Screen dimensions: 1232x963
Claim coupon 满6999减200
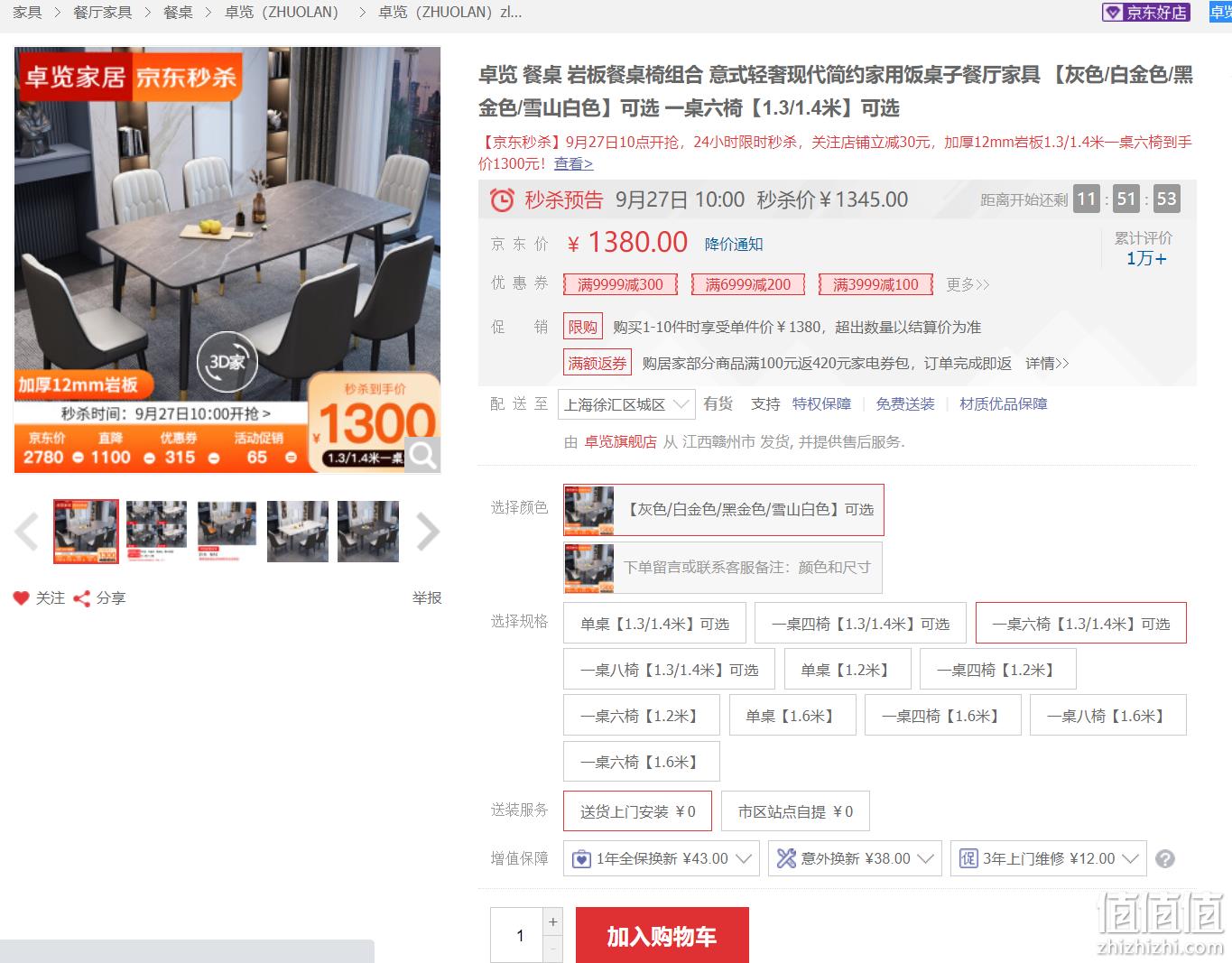[747, 284]
